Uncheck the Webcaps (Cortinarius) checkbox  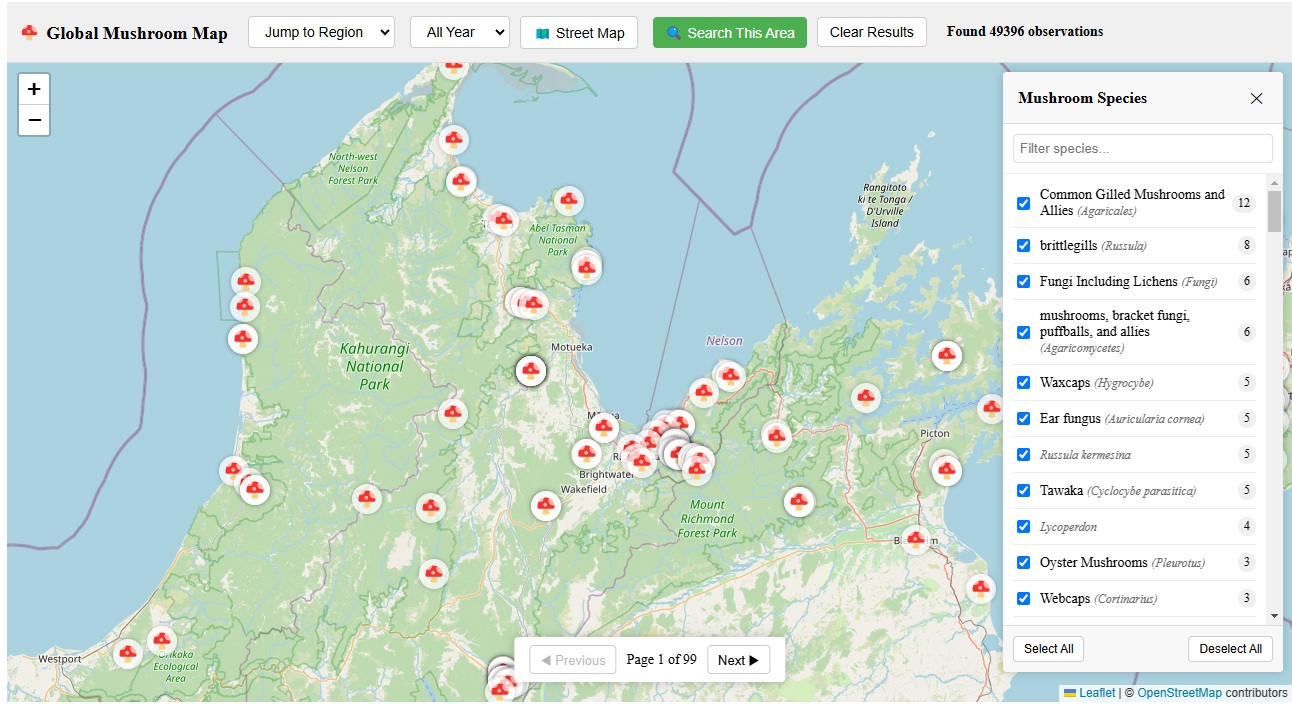[1023, 598]
